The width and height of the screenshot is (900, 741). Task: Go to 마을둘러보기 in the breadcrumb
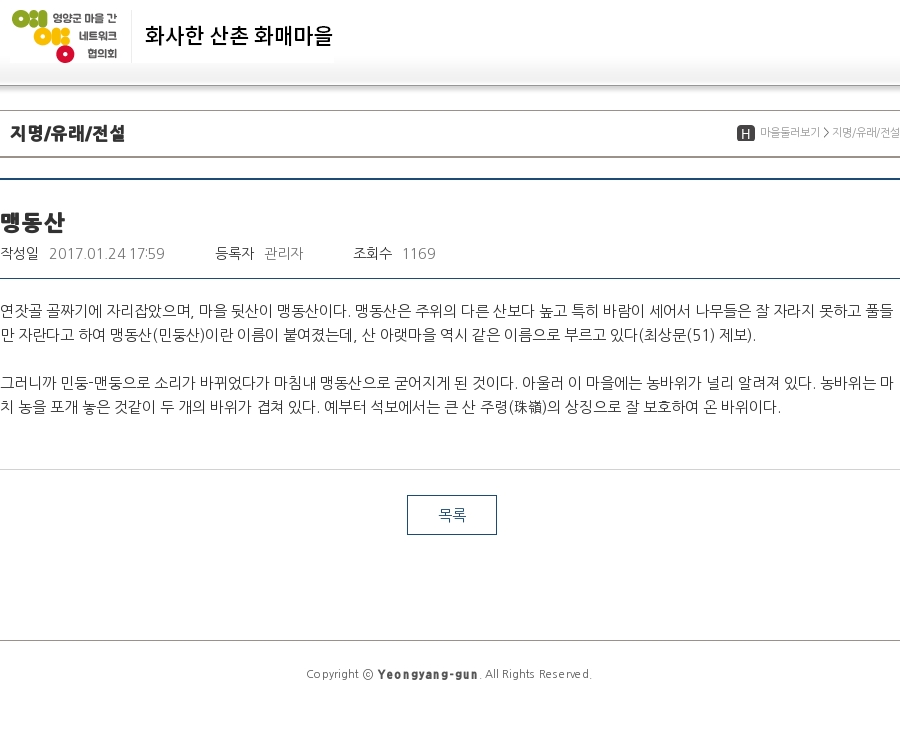pos(790,133)
